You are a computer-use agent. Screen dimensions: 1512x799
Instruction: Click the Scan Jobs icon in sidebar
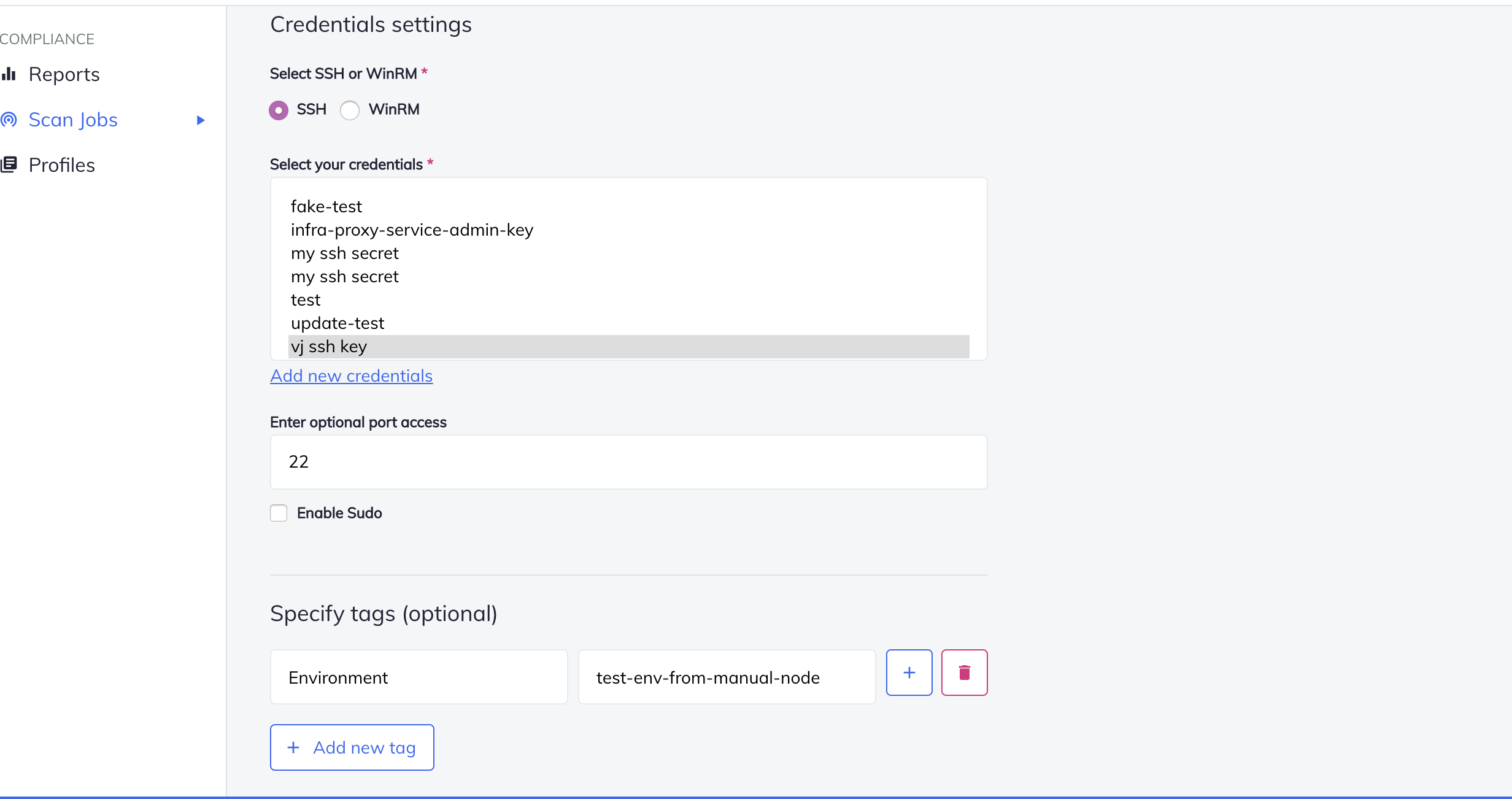click(x=11, y=119)
